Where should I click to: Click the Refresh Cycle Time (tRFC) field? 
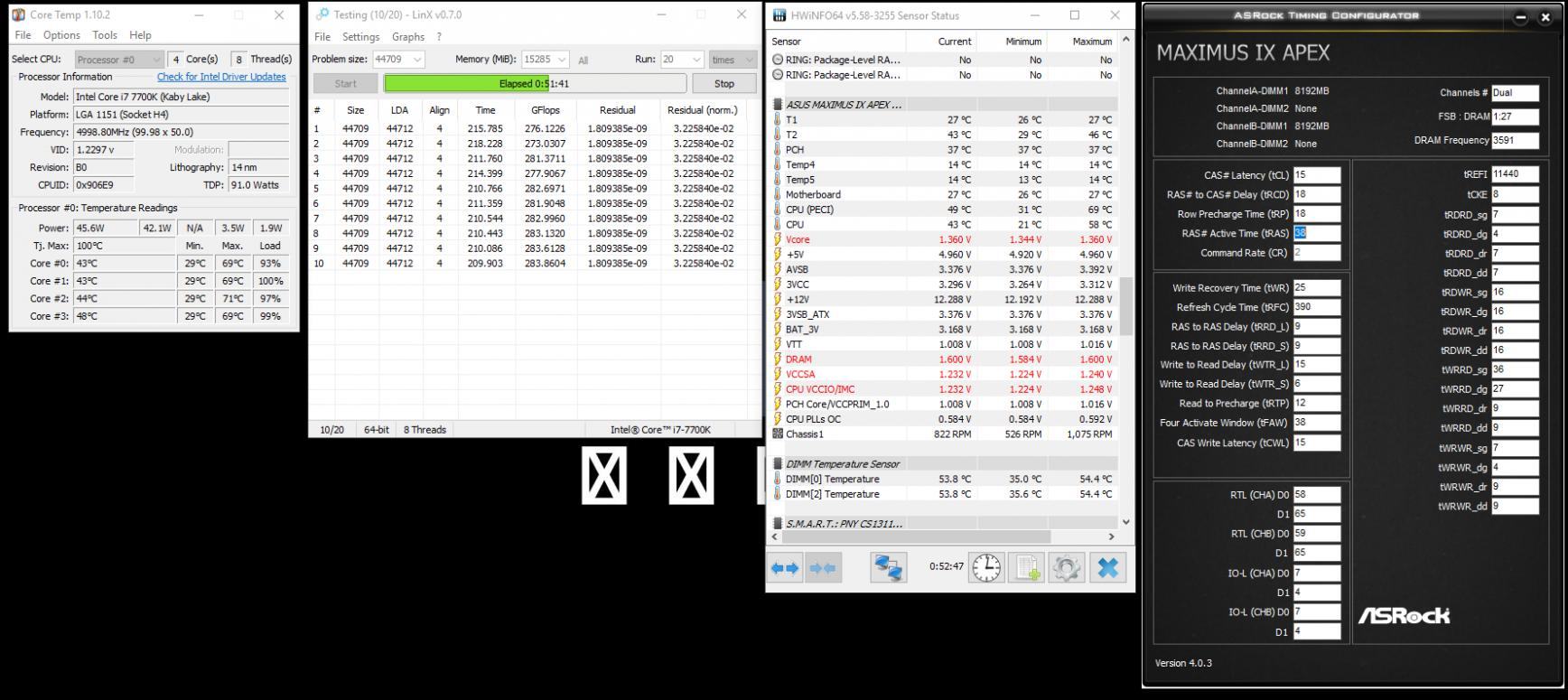point(1316,307)
